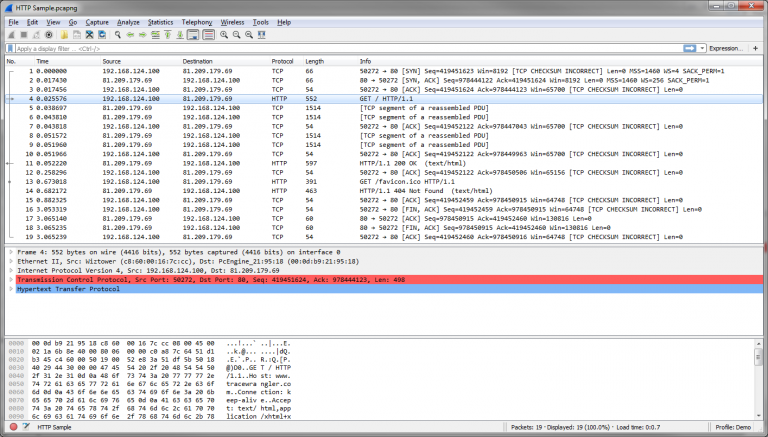Image resolution: width=768 pixels, height=437 pixels.
Task: Click the reload capture file icon
Action: [101, 34]
